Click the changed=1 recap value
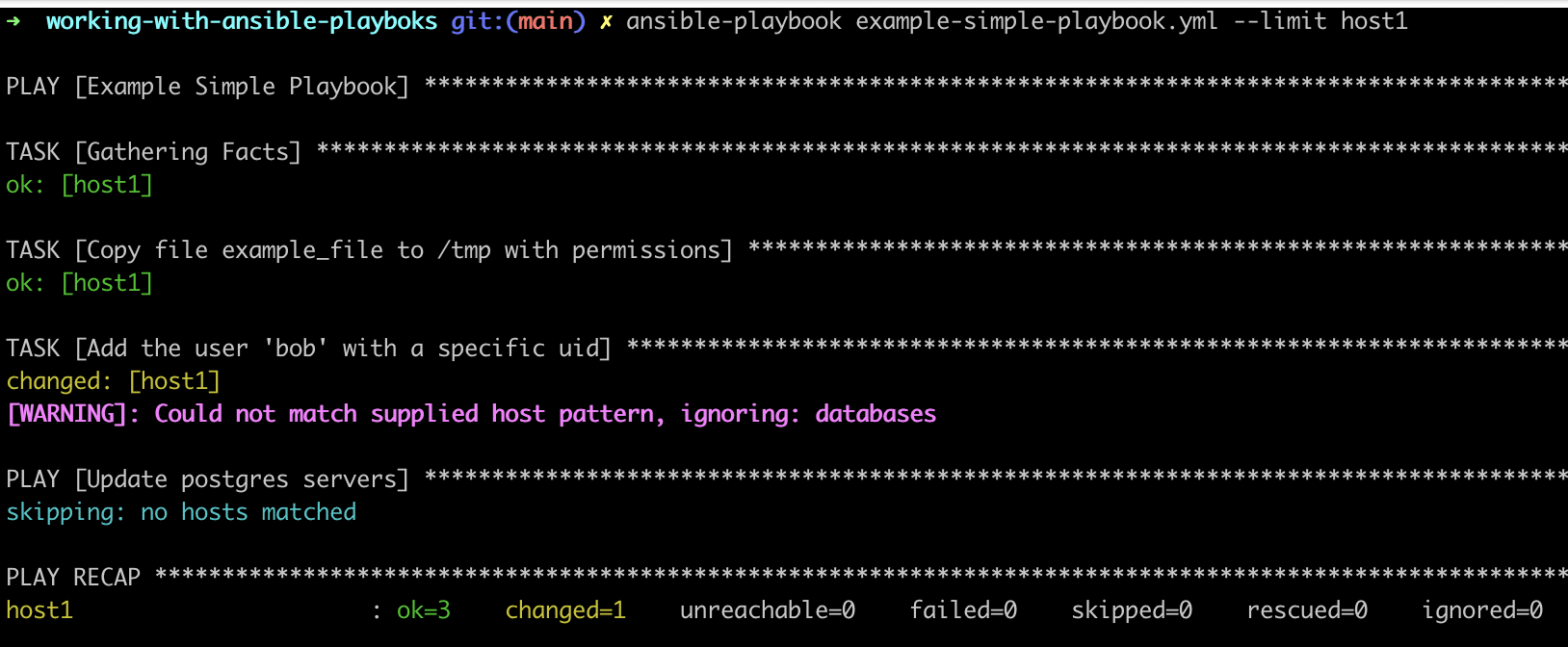1568x647 pixels. pyautogui.click(x=565, y=610)
